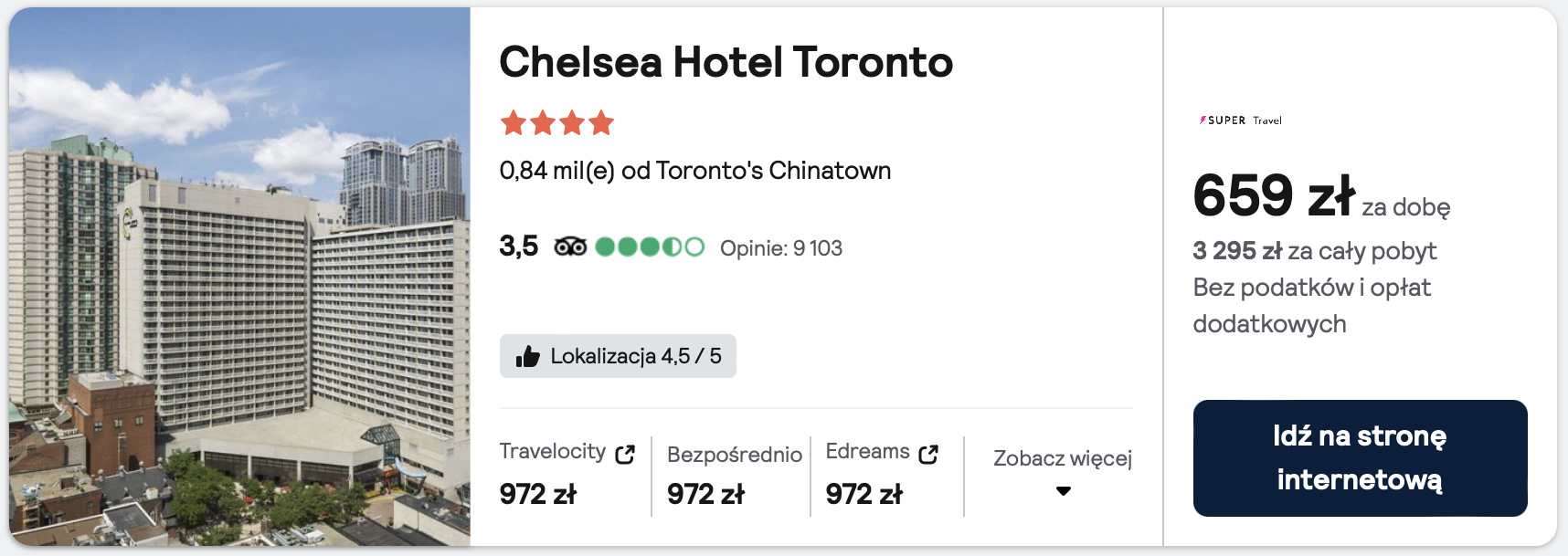Image resolution: width=1568 pixels, height=556 pixels.
Task: Click the SUPER Travel provider logo
Action: 1240,121
